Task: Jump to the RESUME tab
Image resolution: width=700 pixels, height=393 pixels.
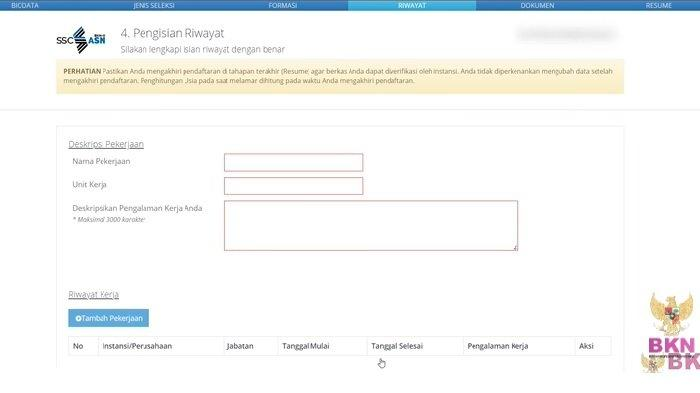Action: (658, 5)
